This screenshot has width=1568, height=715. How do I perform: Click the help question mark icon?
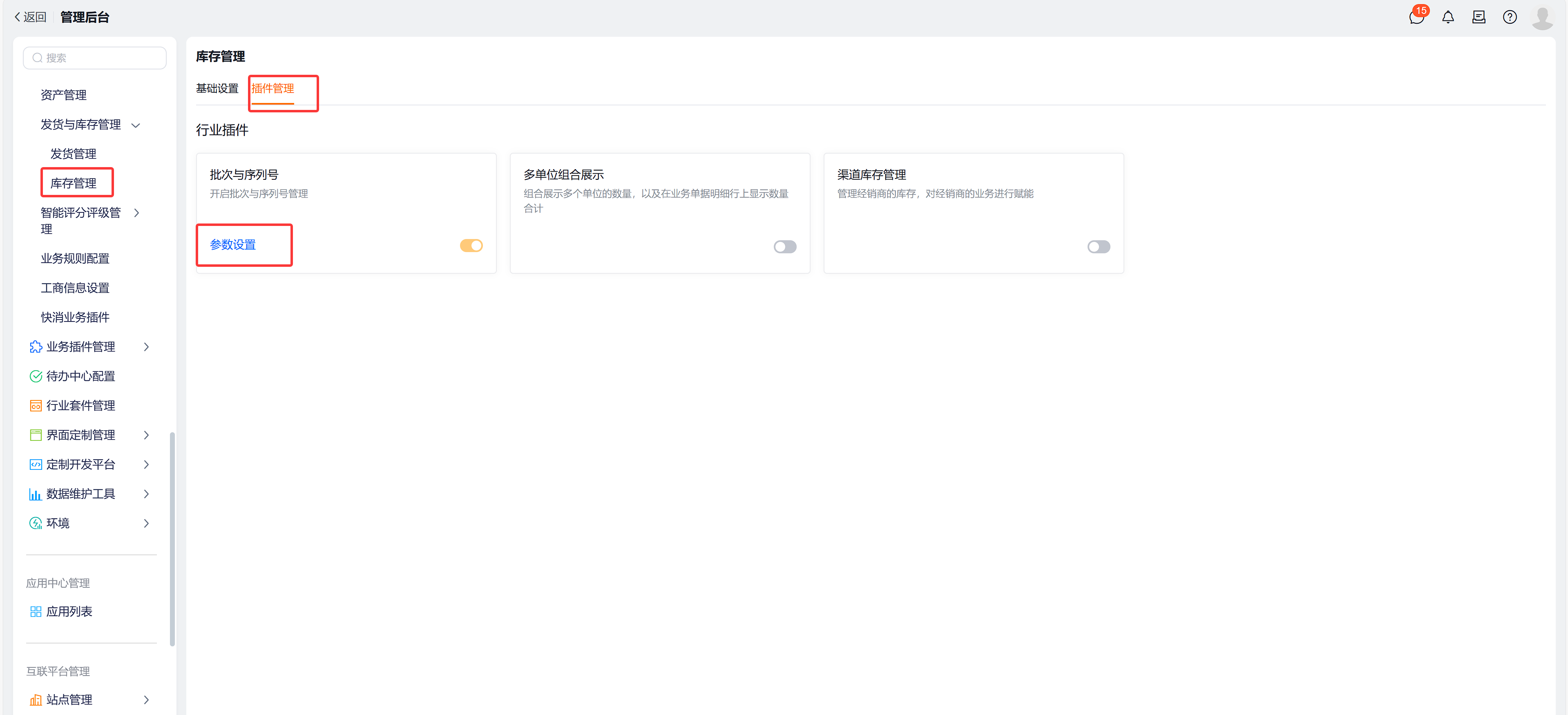pyautogui.click(x=1510, y=17)
